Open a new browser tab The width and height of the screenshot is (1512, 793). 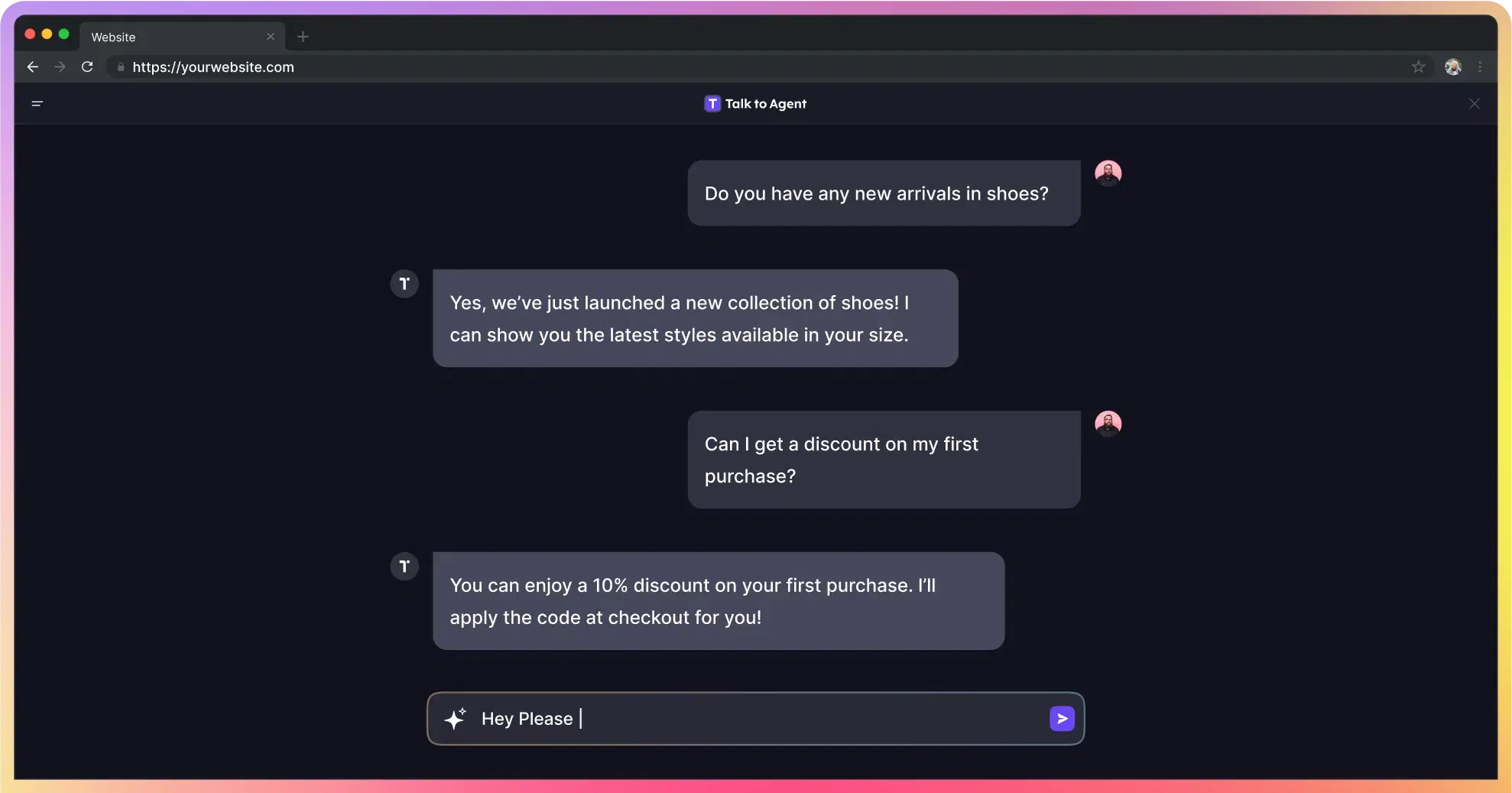pyautogui.click(x=303, y=37)
